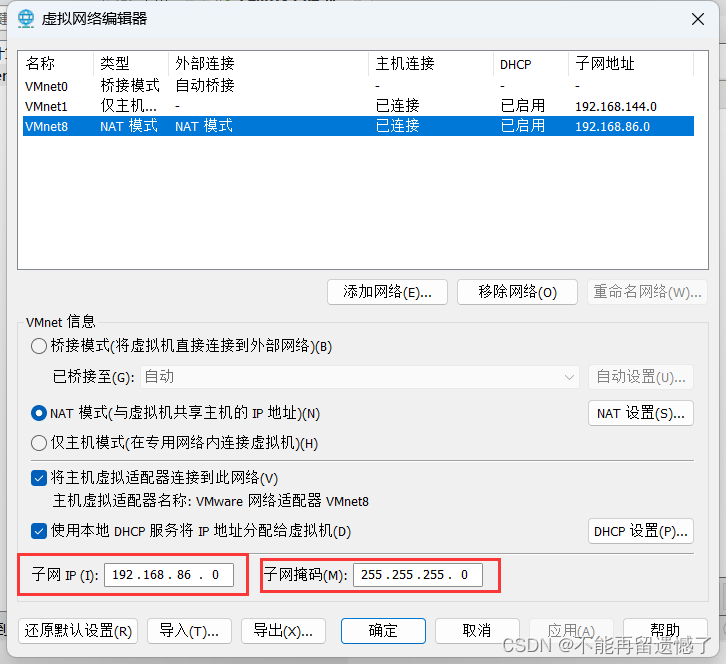Select the VMnet1 row
Viewport: 726px width, 664px height.
click(358, 106)
